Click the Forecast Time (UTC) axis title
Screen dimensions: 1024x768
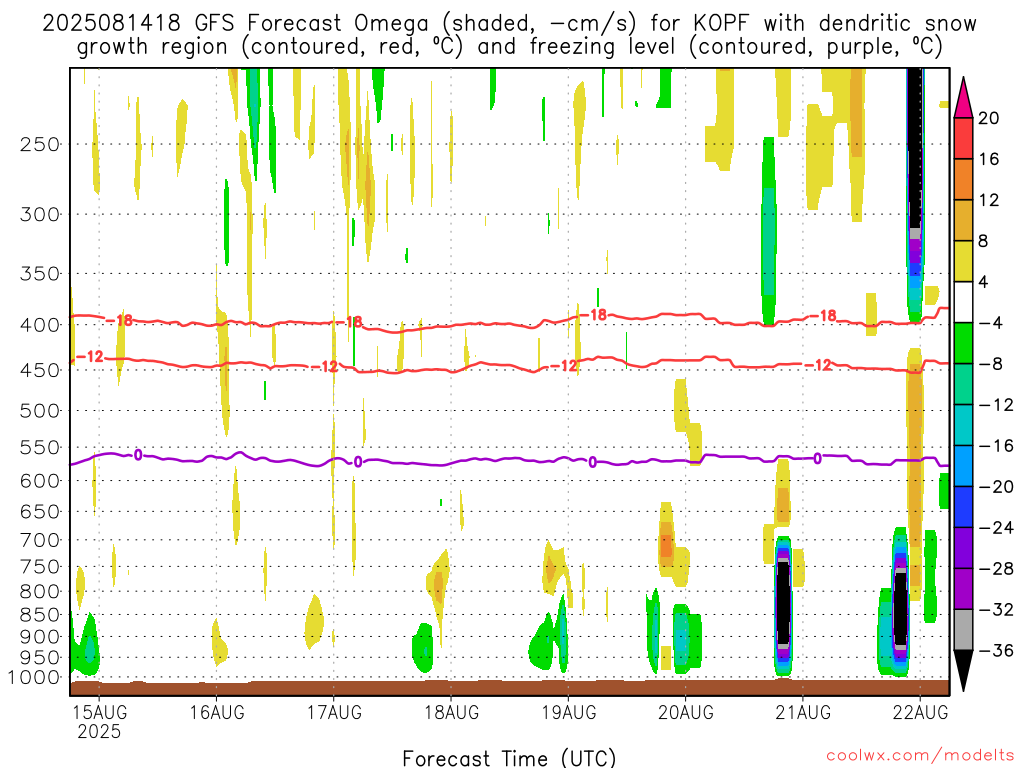click(x=509, y=758)
